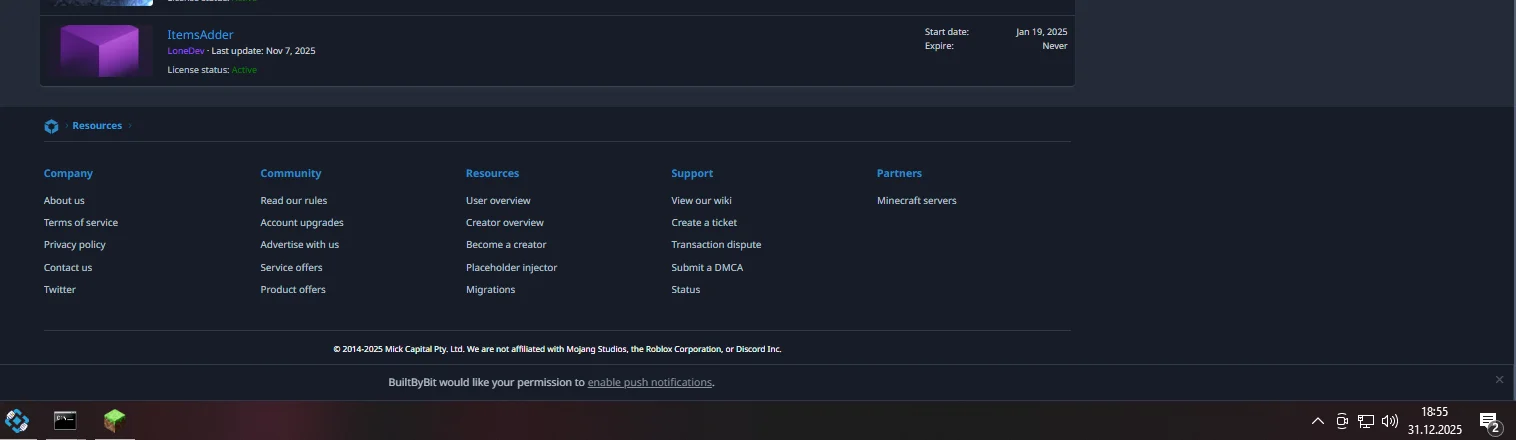Click the Resources footer heading
The height and width of the screenshot is (440, 1516).
click(492, 174)
